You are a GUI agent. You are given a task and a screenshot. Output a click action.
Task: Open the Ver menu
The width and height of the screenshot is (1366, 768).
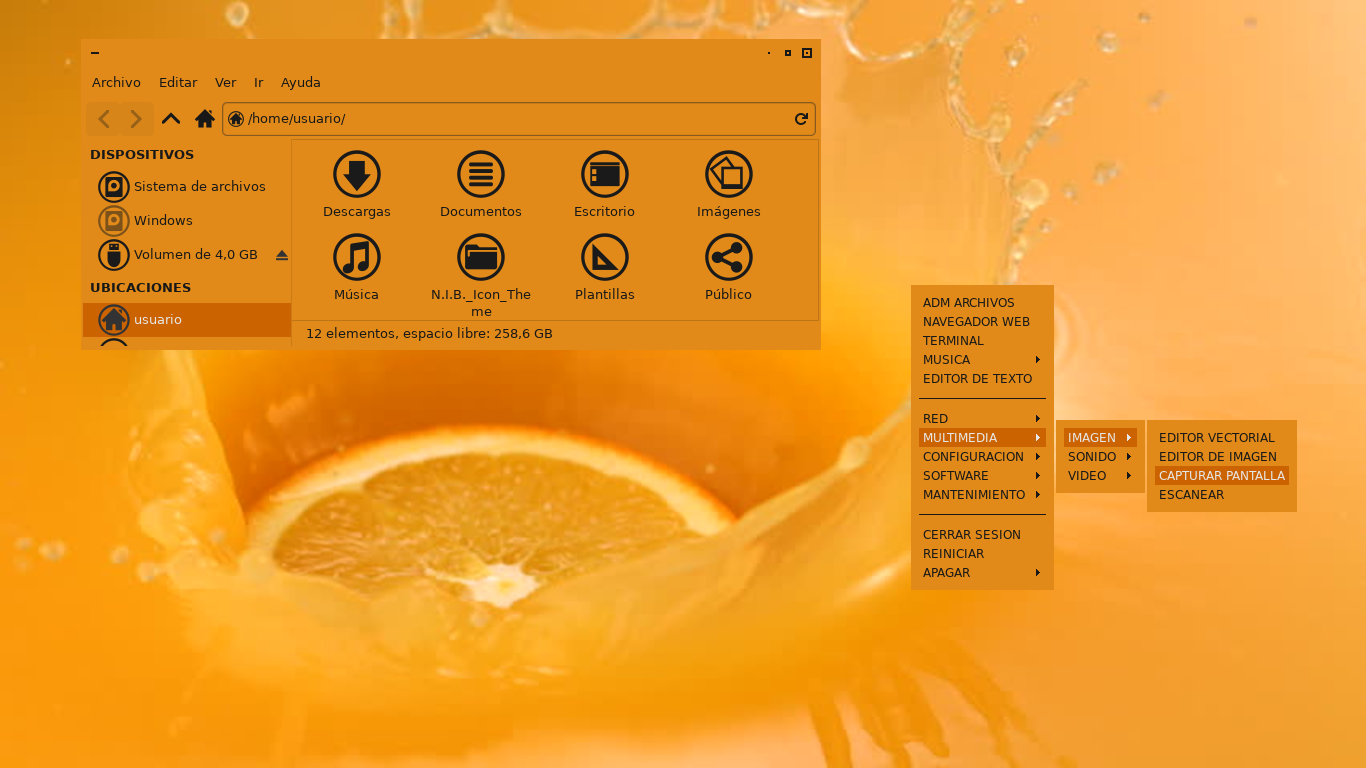click(x=225, y=83)
